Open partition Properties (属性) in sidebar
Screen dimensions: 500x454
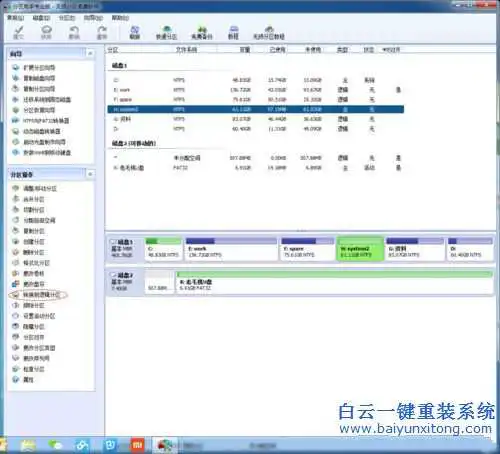point(23,380)
